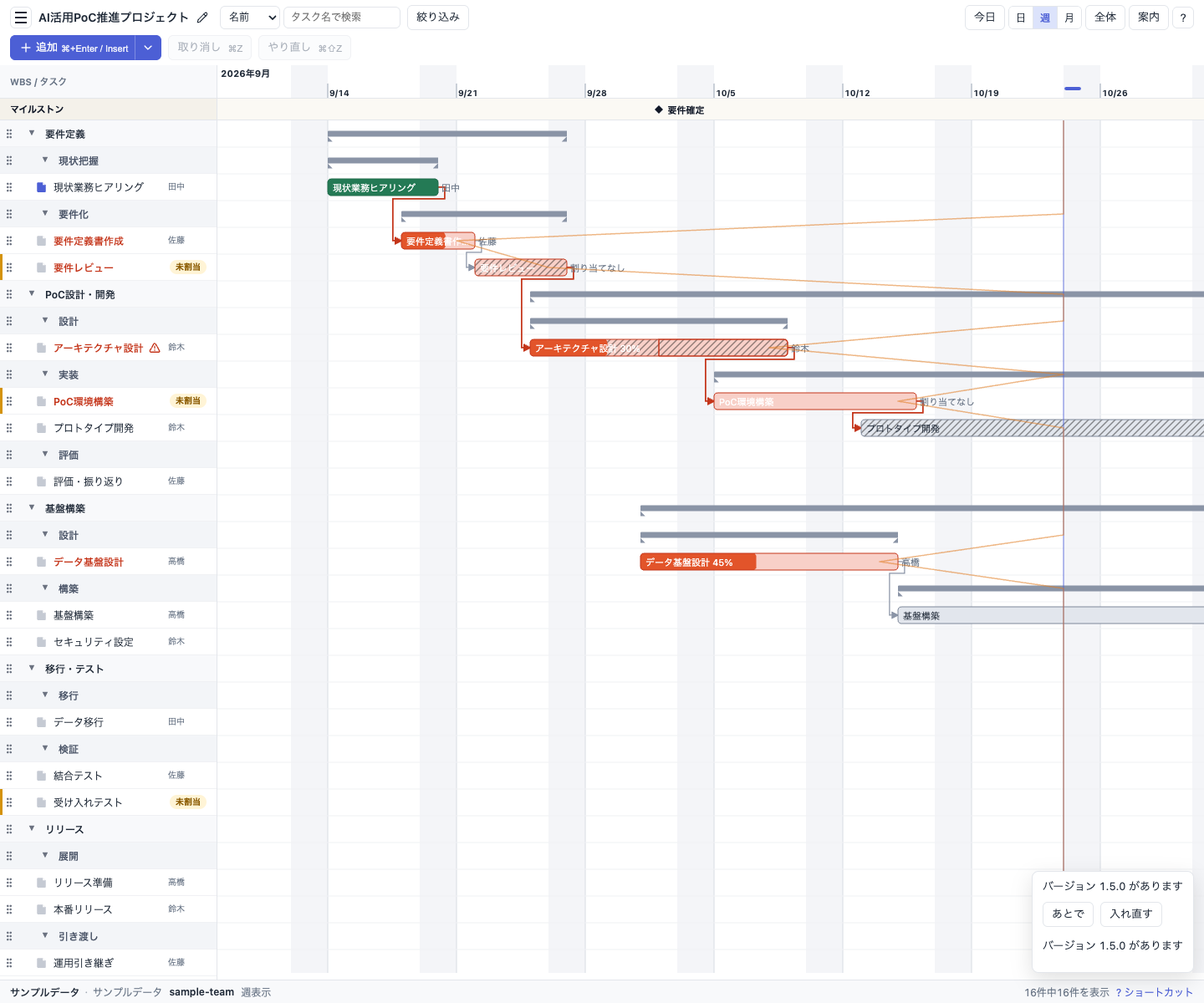Collapse the リリース group
The width and height of the screenshot is (1204, 1003).
click(x=32, y=829)
